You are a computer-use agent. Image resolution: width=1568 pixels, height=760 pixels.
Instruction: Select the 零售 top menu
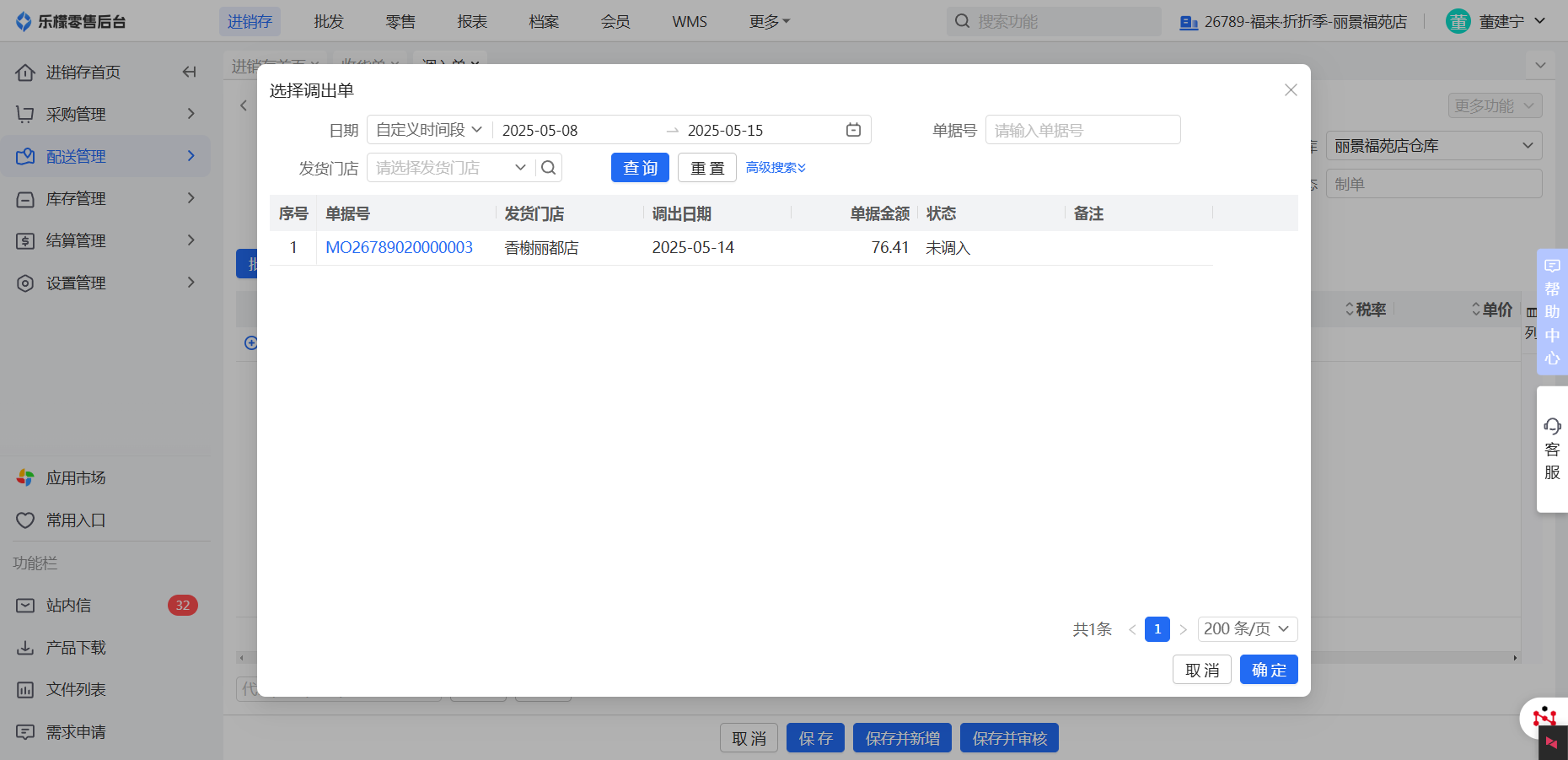click(x=400, y=21)
